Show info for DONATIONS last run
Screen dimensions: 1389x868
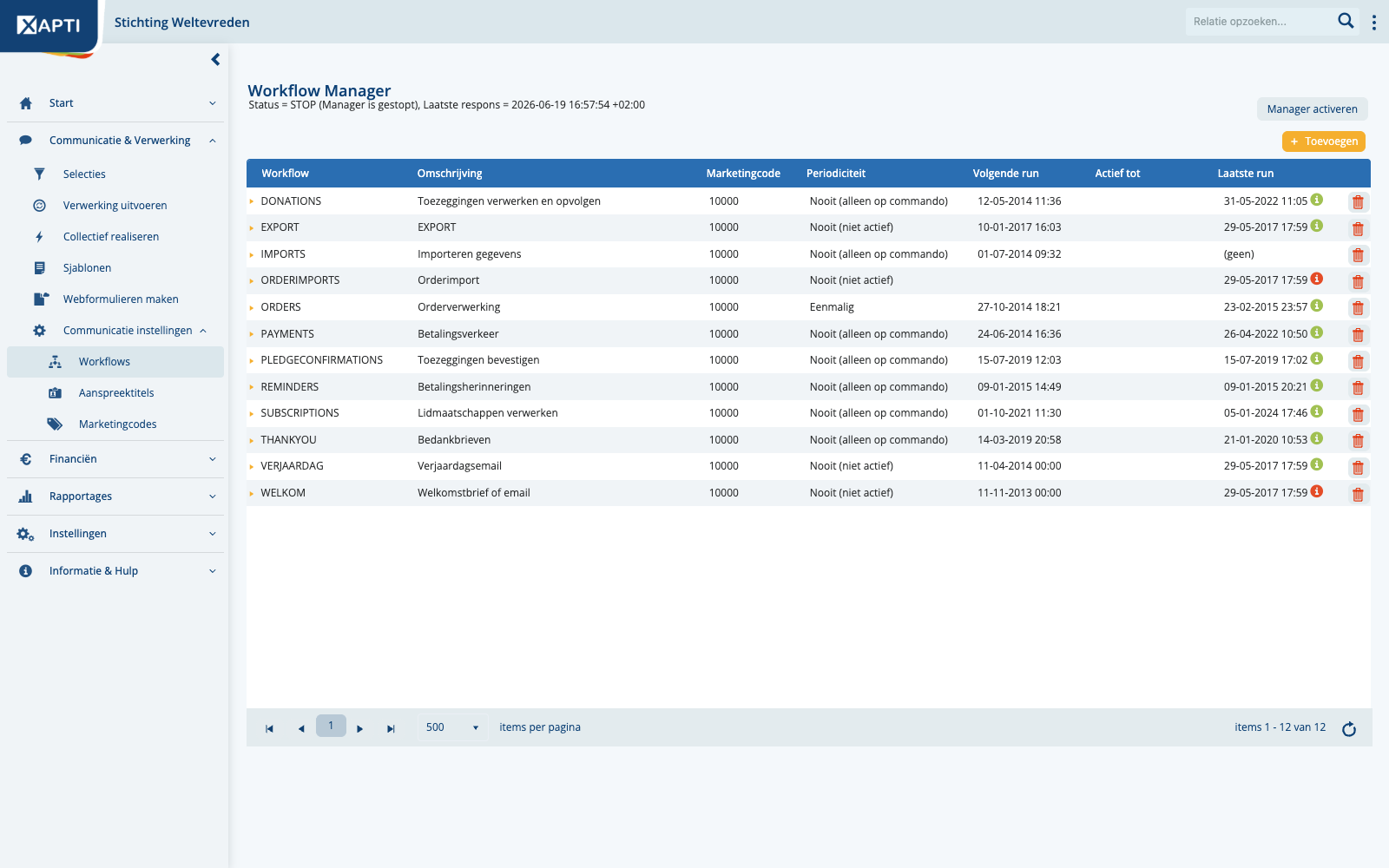(x=1317, y=200)
